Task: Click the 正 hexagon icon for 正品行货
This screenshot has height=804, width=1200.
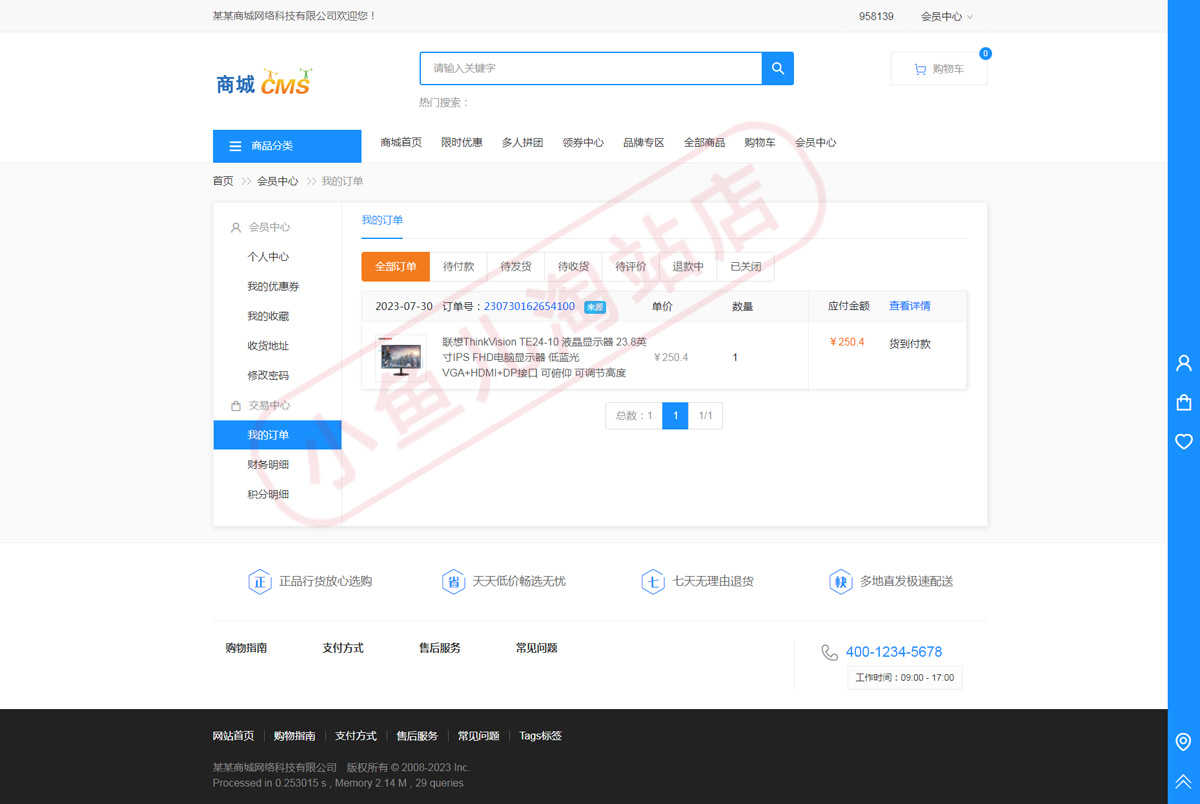Action: (260, 581)
